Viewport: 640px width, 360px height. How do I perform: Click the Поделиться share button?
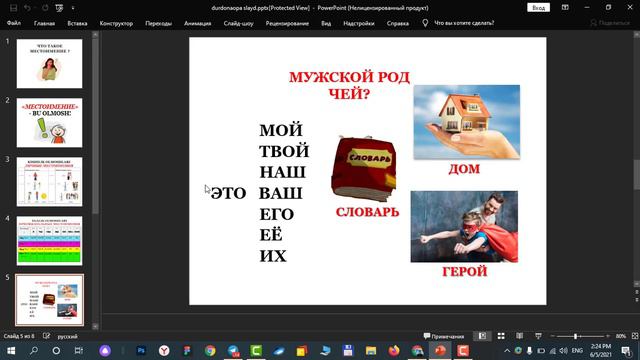pos(610,23)
